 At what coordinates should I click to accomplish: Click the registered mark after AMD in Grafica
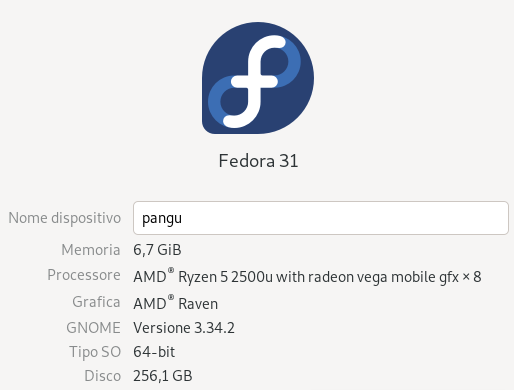tap(171, 297)
